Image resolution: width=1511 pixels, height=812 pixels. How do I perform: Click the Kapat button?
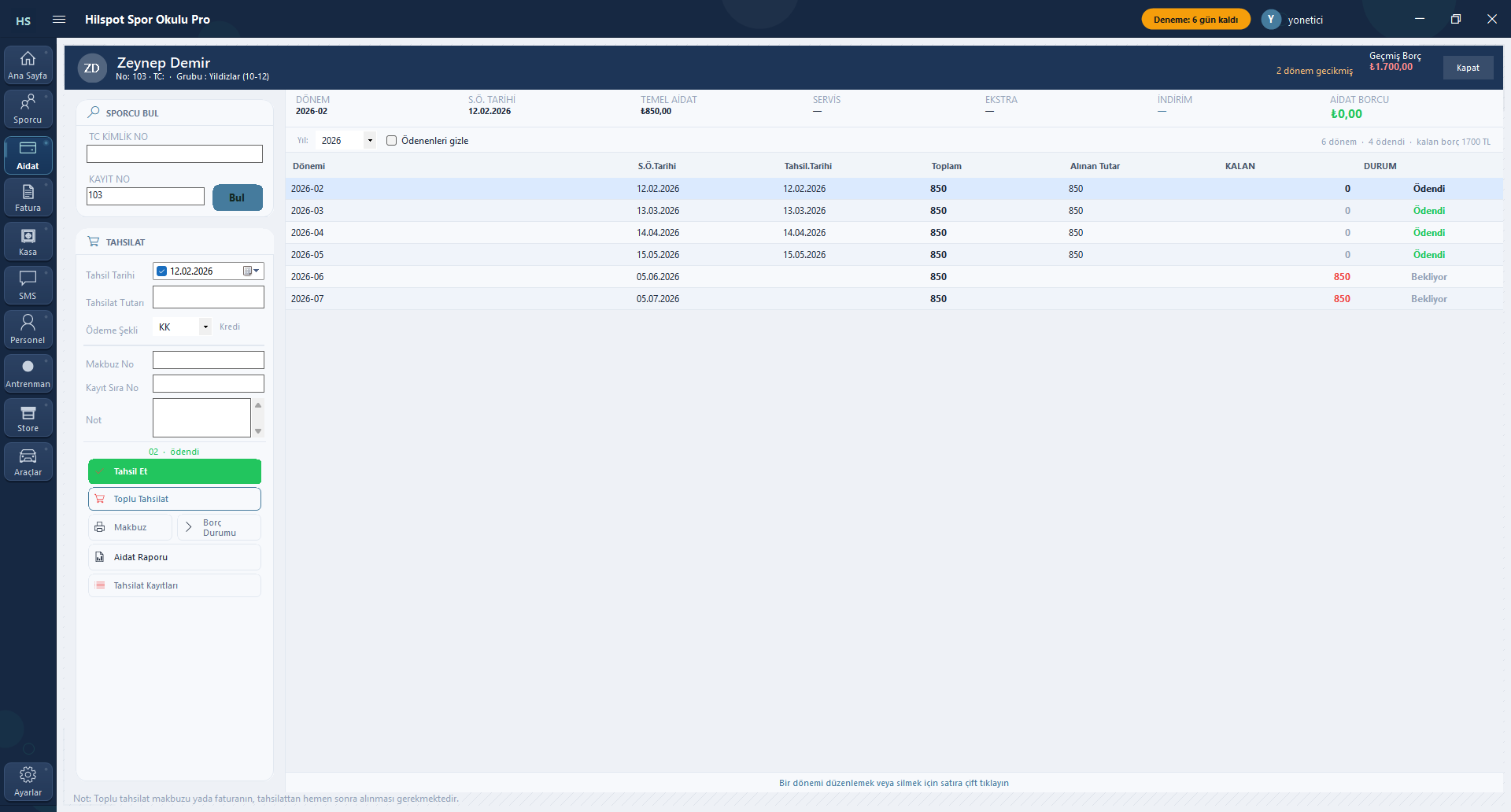1468,68
